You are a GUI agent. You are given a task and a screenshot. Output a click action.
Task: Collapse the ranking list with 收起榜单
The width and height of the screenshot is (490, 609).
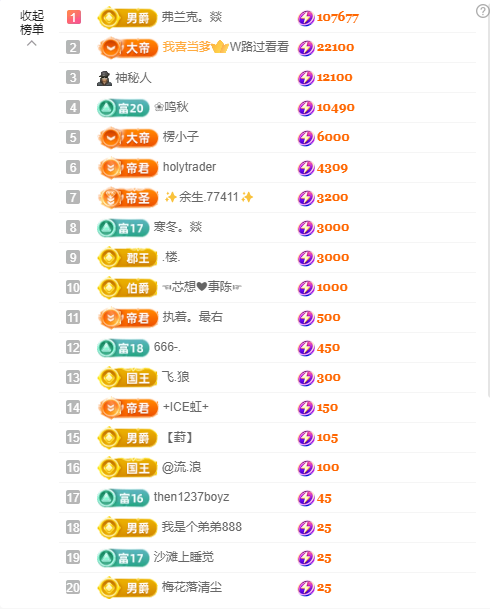[32, 23]
